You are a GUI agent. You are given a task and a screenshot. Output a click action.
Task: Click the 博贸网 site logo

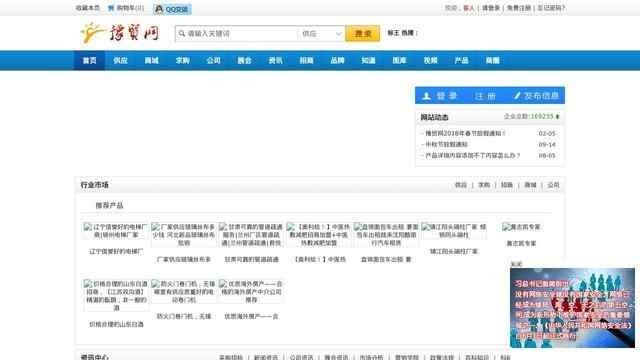[120, 33]
